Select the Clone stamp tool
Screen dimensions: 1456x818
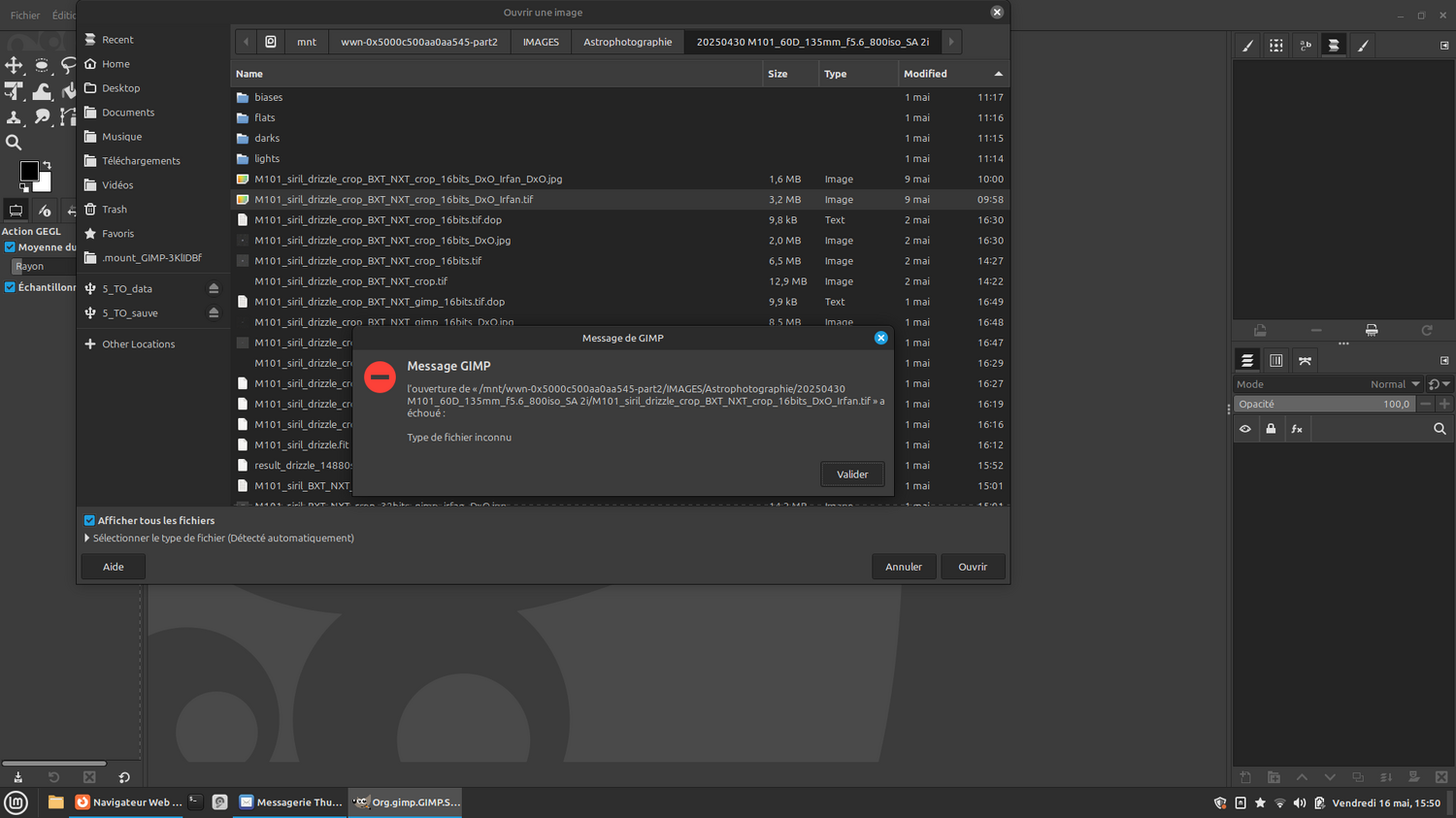point(14,117)
